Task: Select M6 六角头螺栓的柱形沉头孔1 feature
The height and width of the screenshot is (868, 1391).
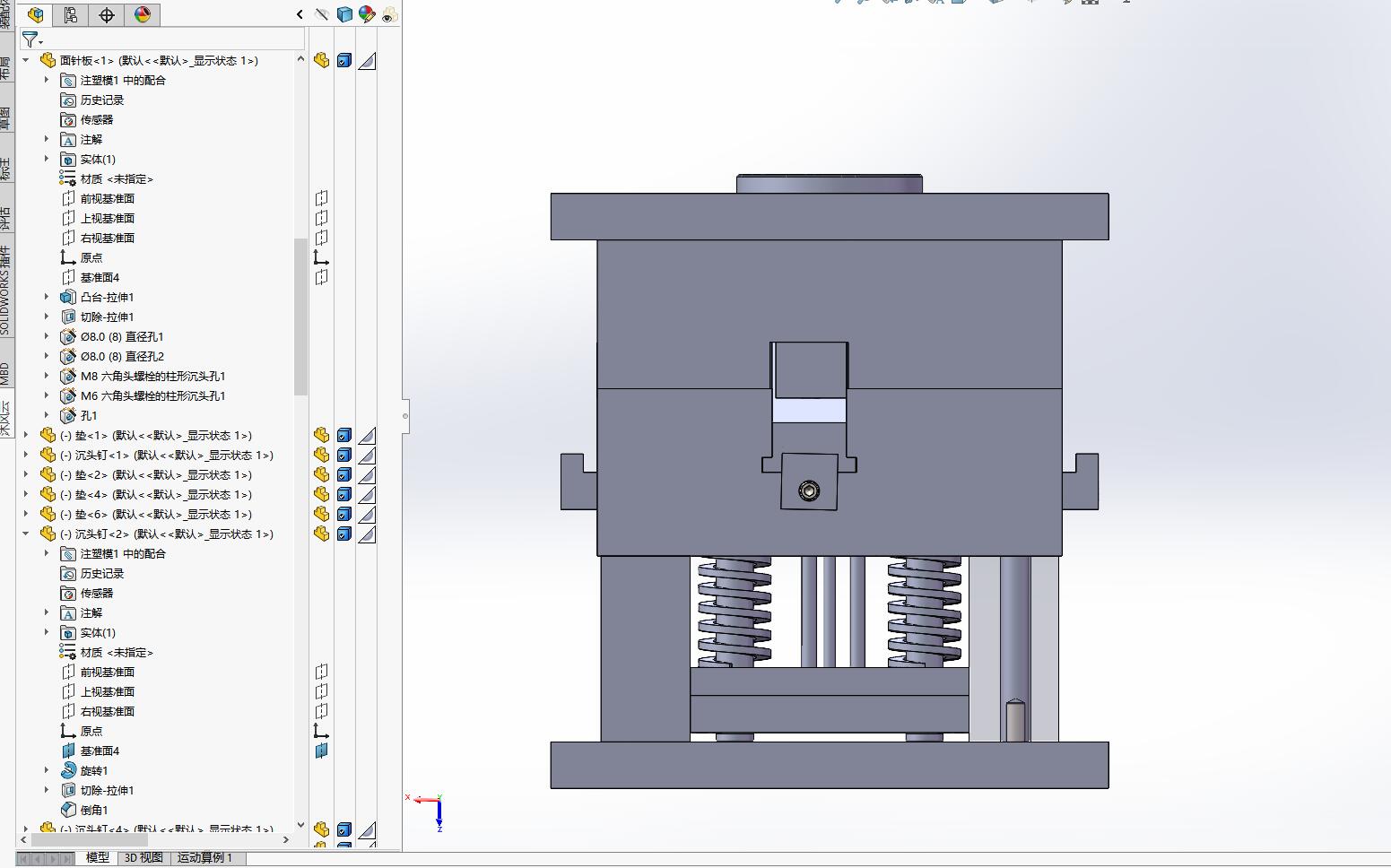Action: 152,395
